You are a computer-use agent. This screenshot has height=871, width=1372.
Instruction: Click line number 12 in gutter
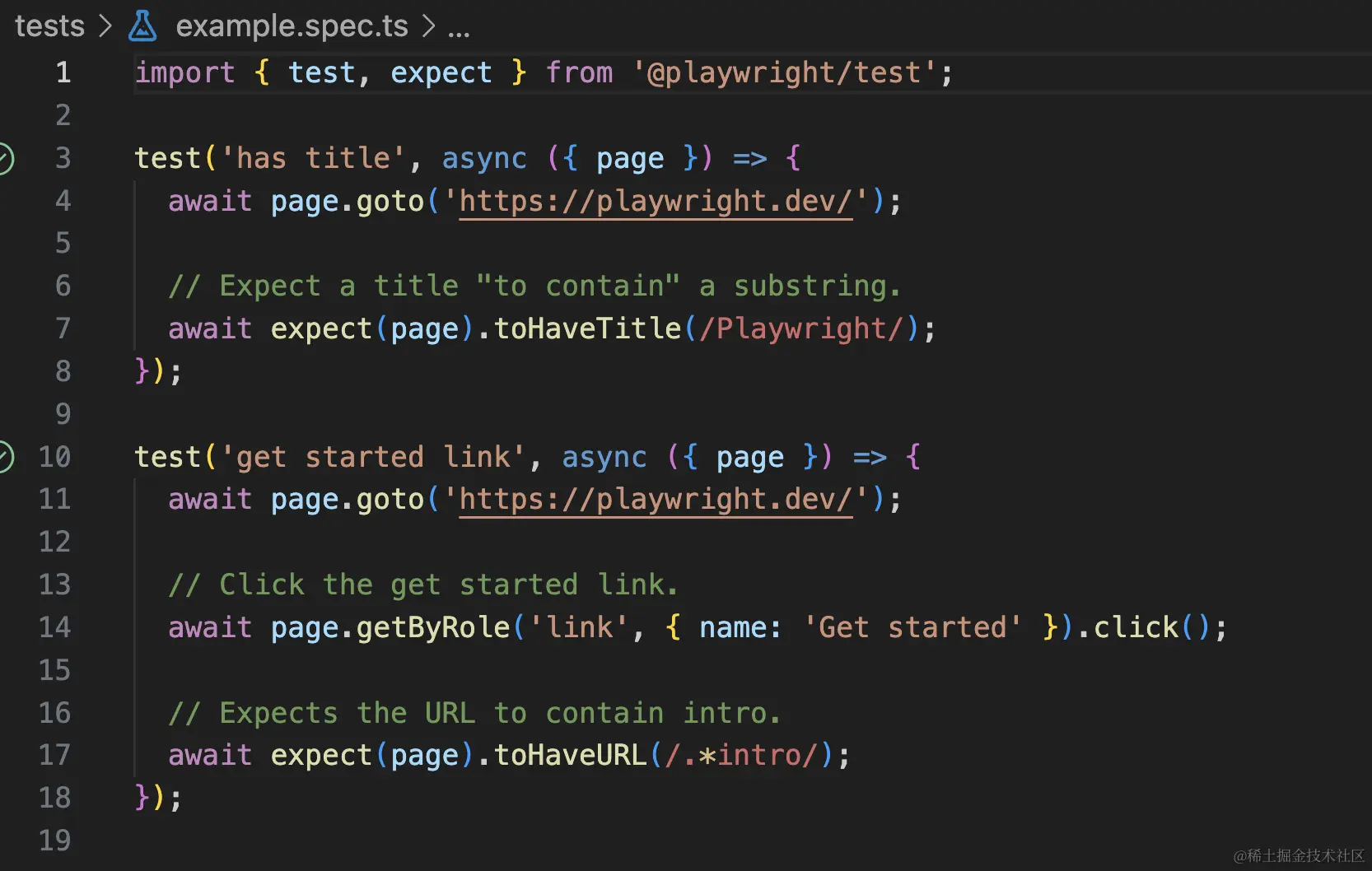55,542
